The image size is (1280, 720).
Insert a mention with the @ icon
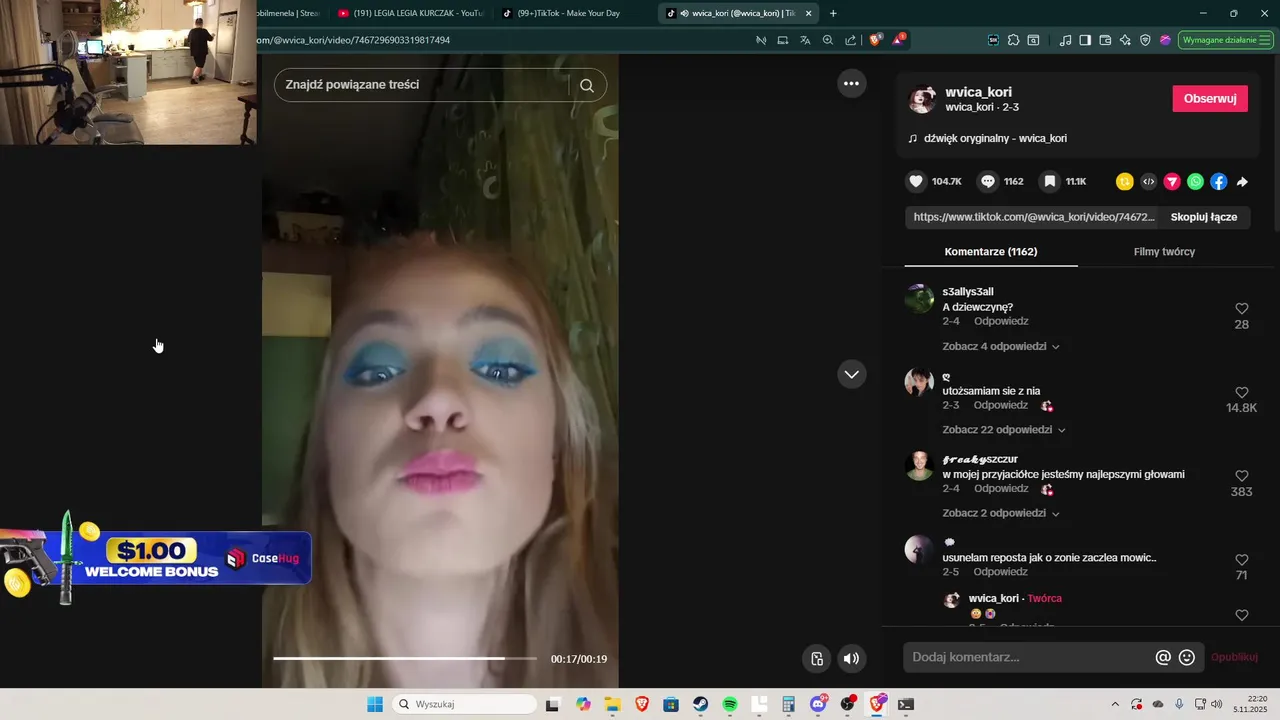pos(1163,657)
